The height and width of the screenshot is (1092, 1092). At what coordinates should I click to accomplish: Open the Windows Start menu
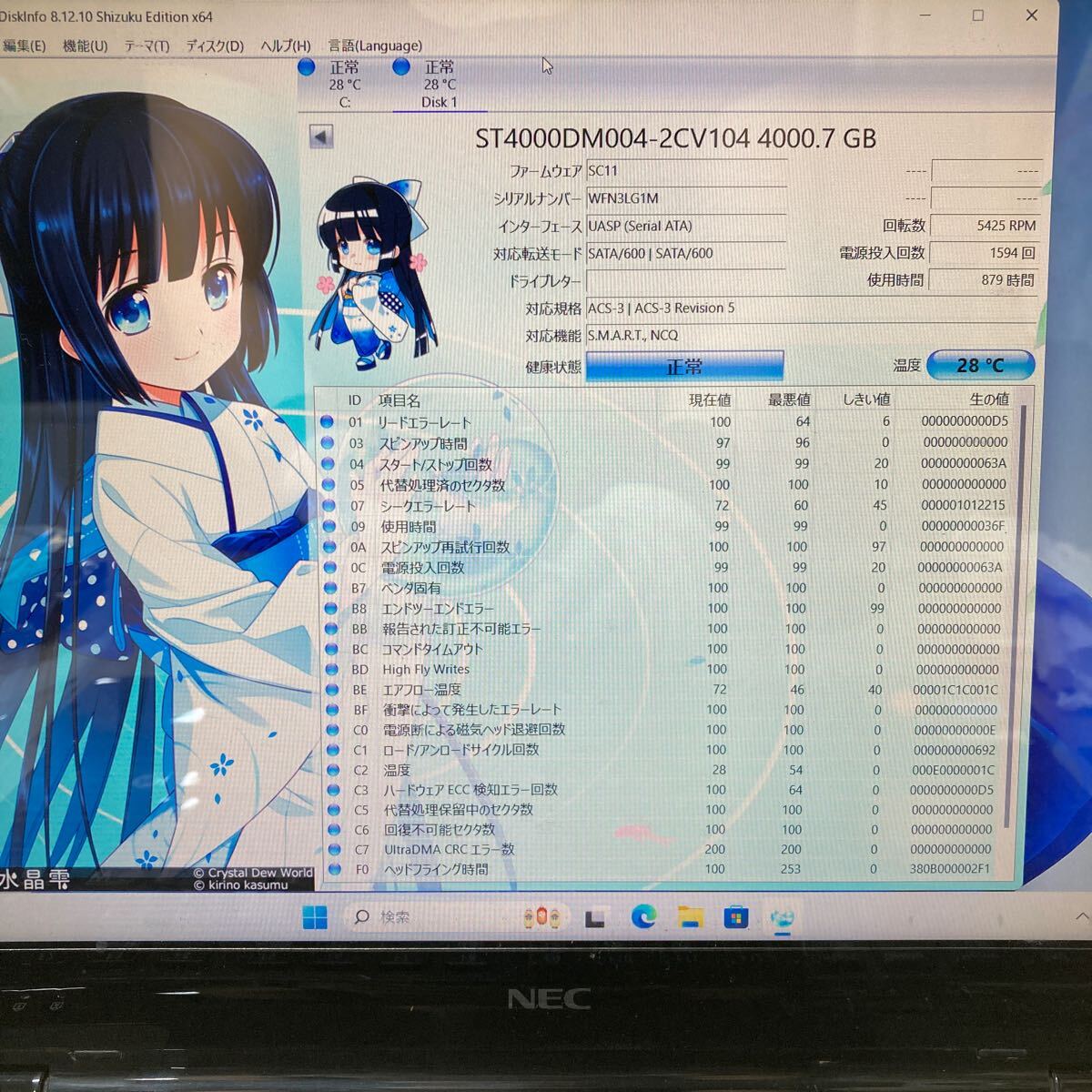coord(315,917)
